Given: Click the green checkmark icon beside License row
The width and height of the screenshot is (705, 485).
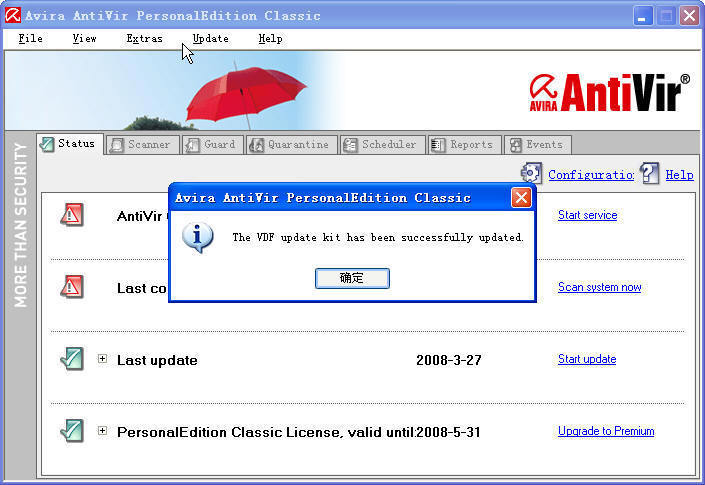Looking at the screenshot, I should [x=71, y=431].
